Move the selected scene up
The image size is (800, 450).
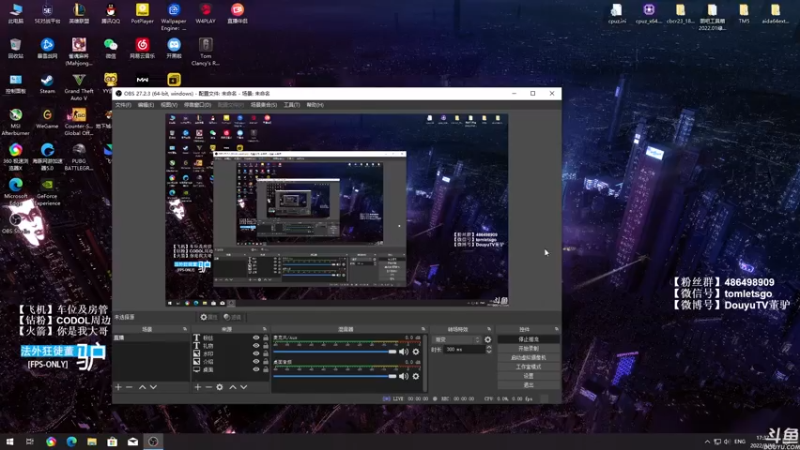click(142, 387)
